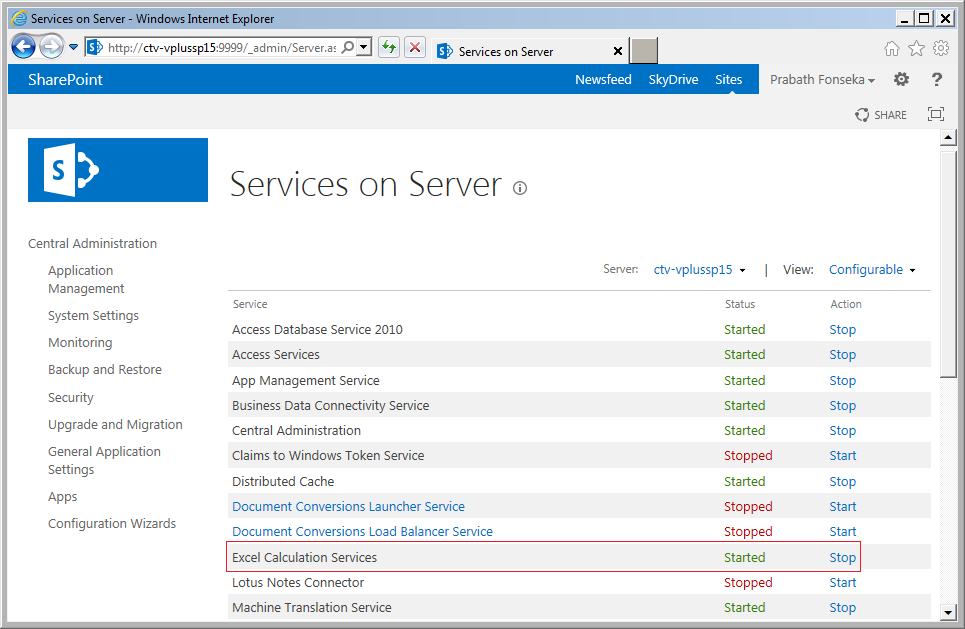Image resolution: width=965 pixels, height=629 pixels.
Task: Open the Security section
Action: tap(71, 398)
